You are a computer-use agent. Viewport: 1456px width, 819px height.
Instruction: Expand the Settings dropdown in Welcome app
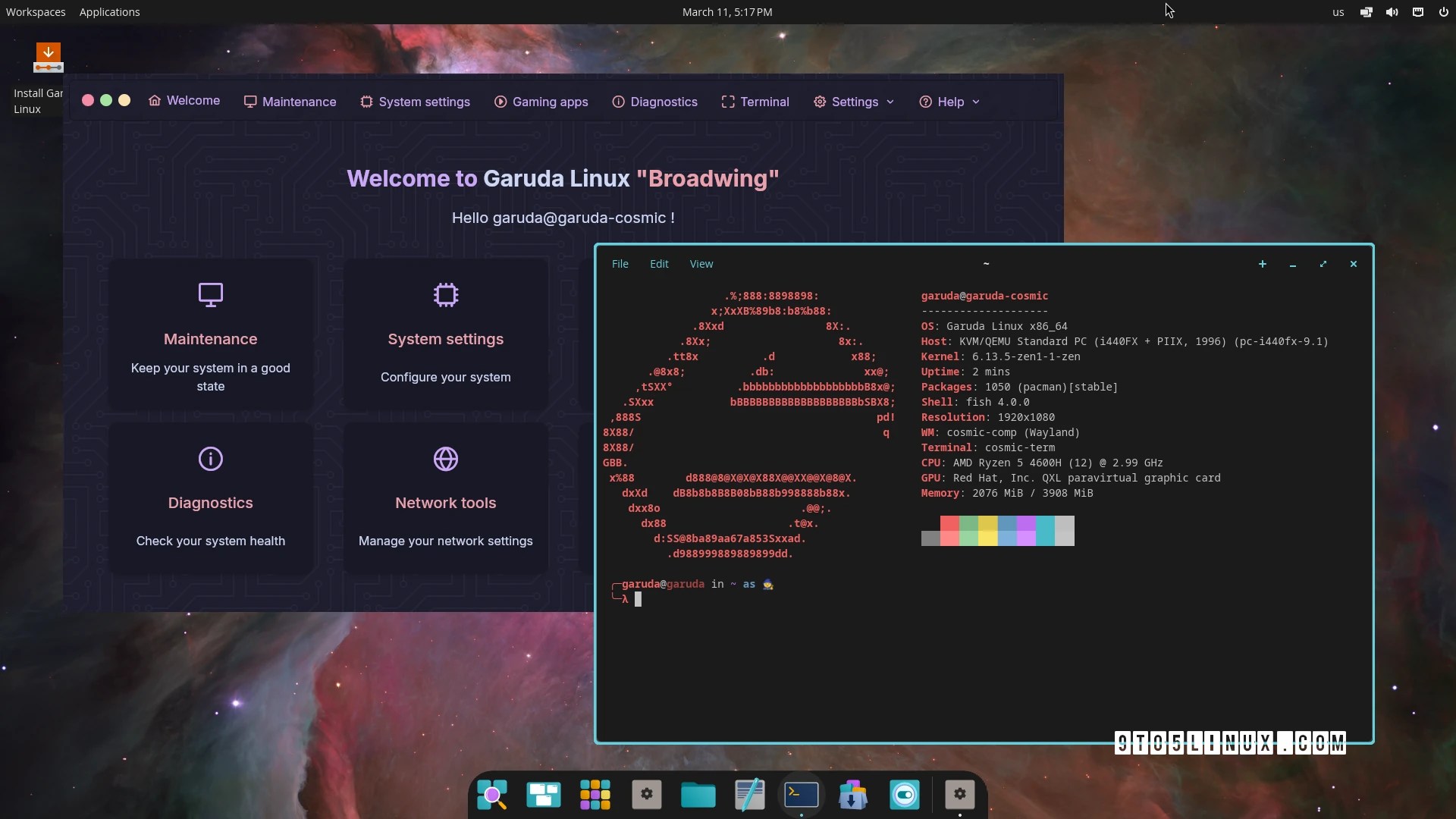coord(854,102)
